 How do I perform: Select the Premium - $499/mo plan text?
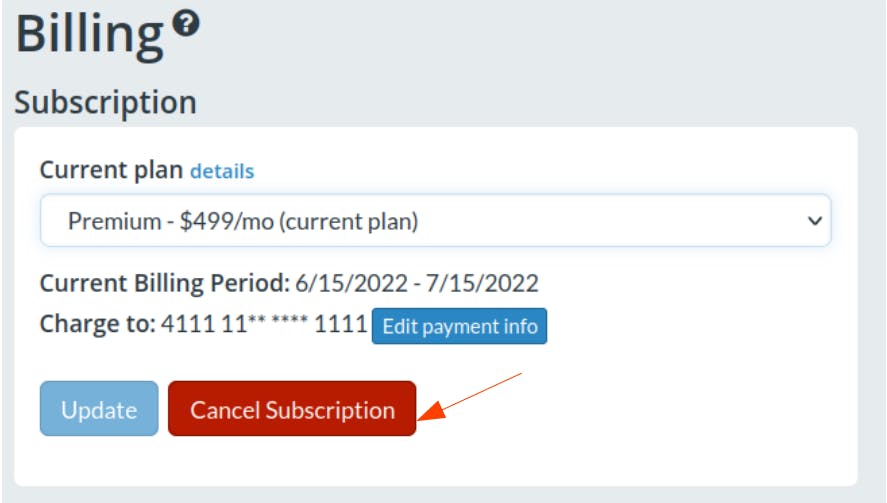[x=243, y=221]
